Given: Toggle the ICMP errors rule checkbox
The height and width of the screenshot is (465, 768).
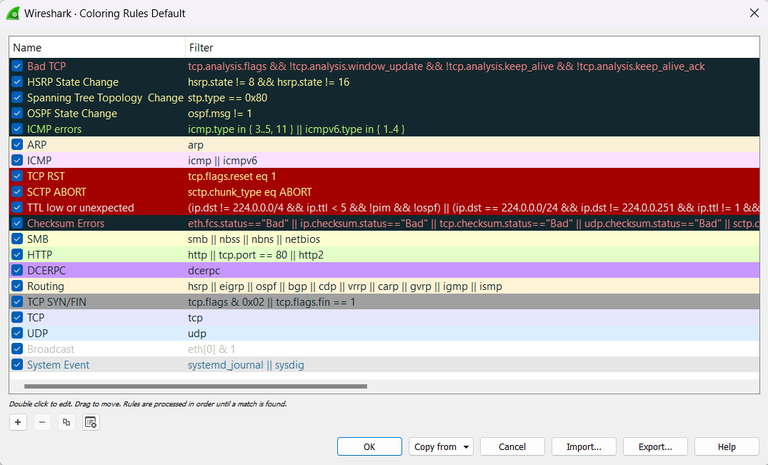Looking at the screenshot, I should pyautogui.click(x=17, y=129).
